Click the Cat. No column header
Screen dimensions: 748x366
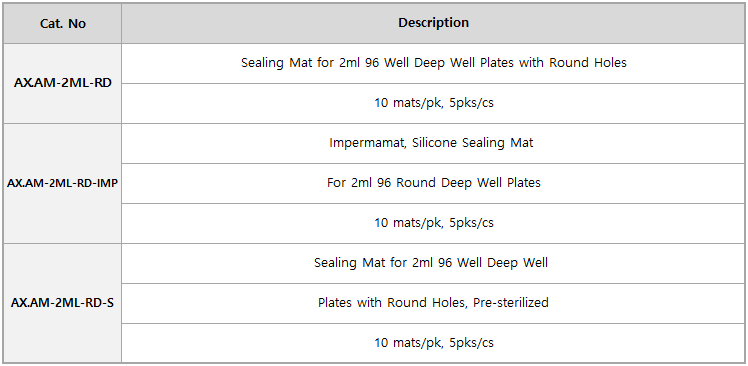tap(63, 23)
